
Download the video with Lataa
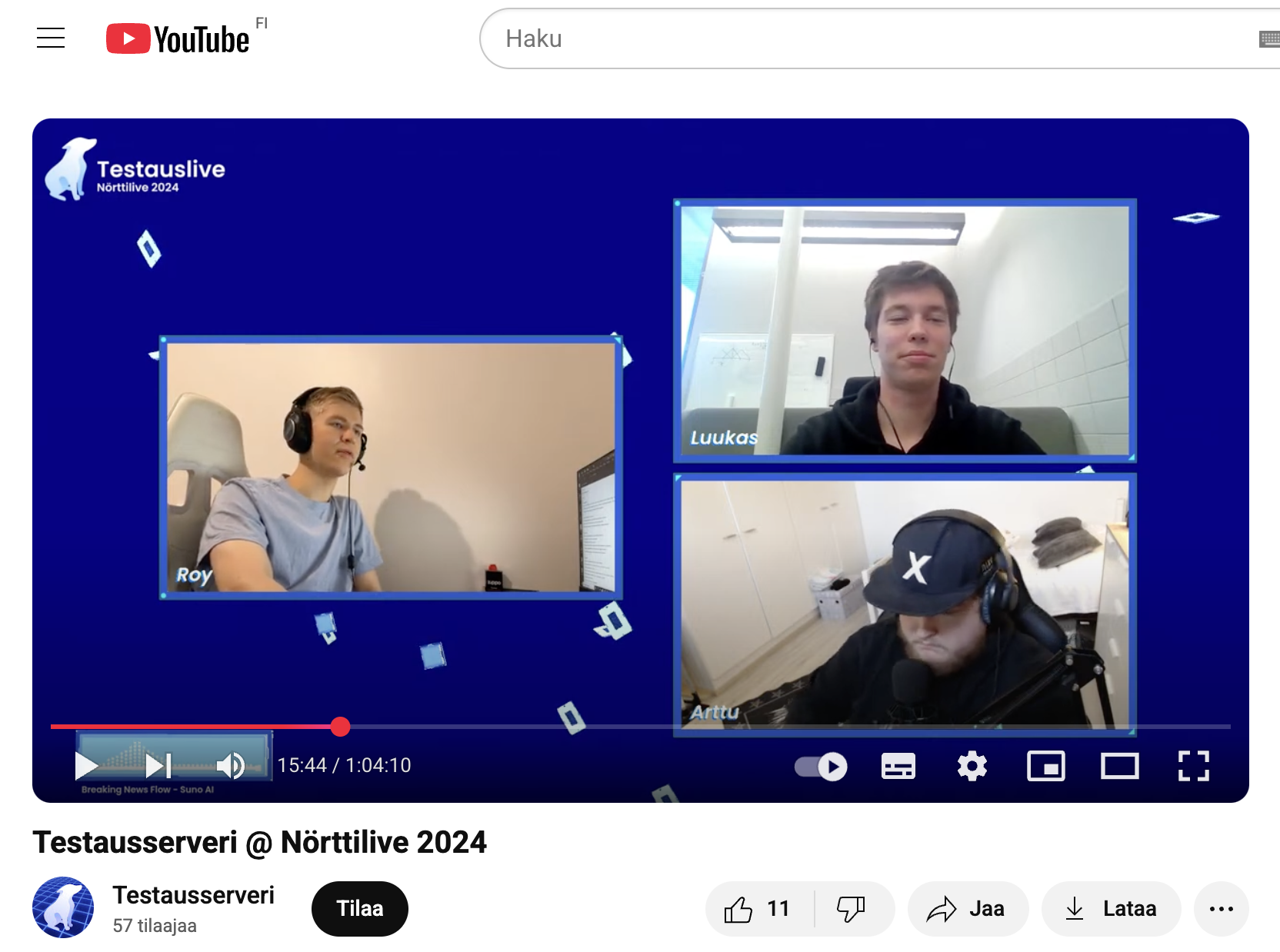(1111, 909)
